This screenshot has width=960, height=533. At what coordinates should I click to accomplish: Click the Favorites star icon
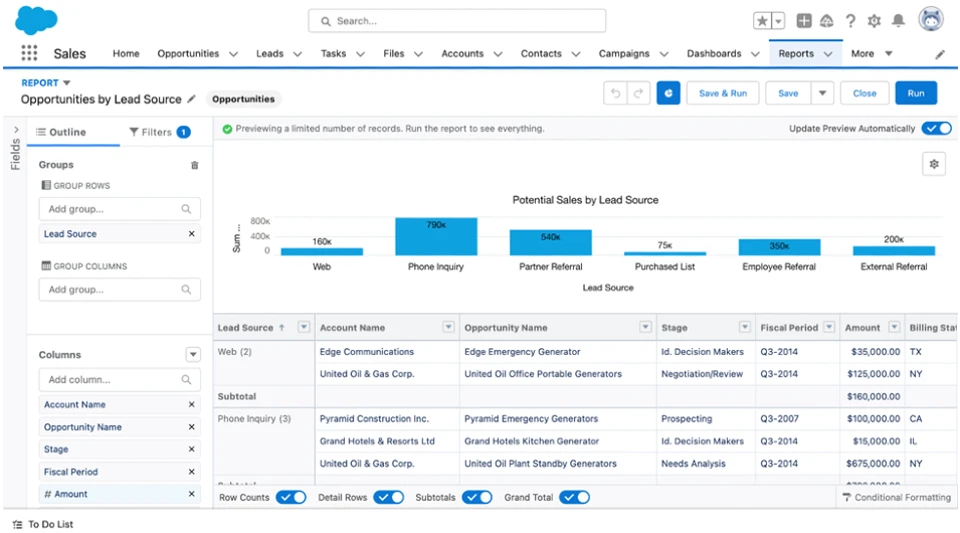(762, 21)
